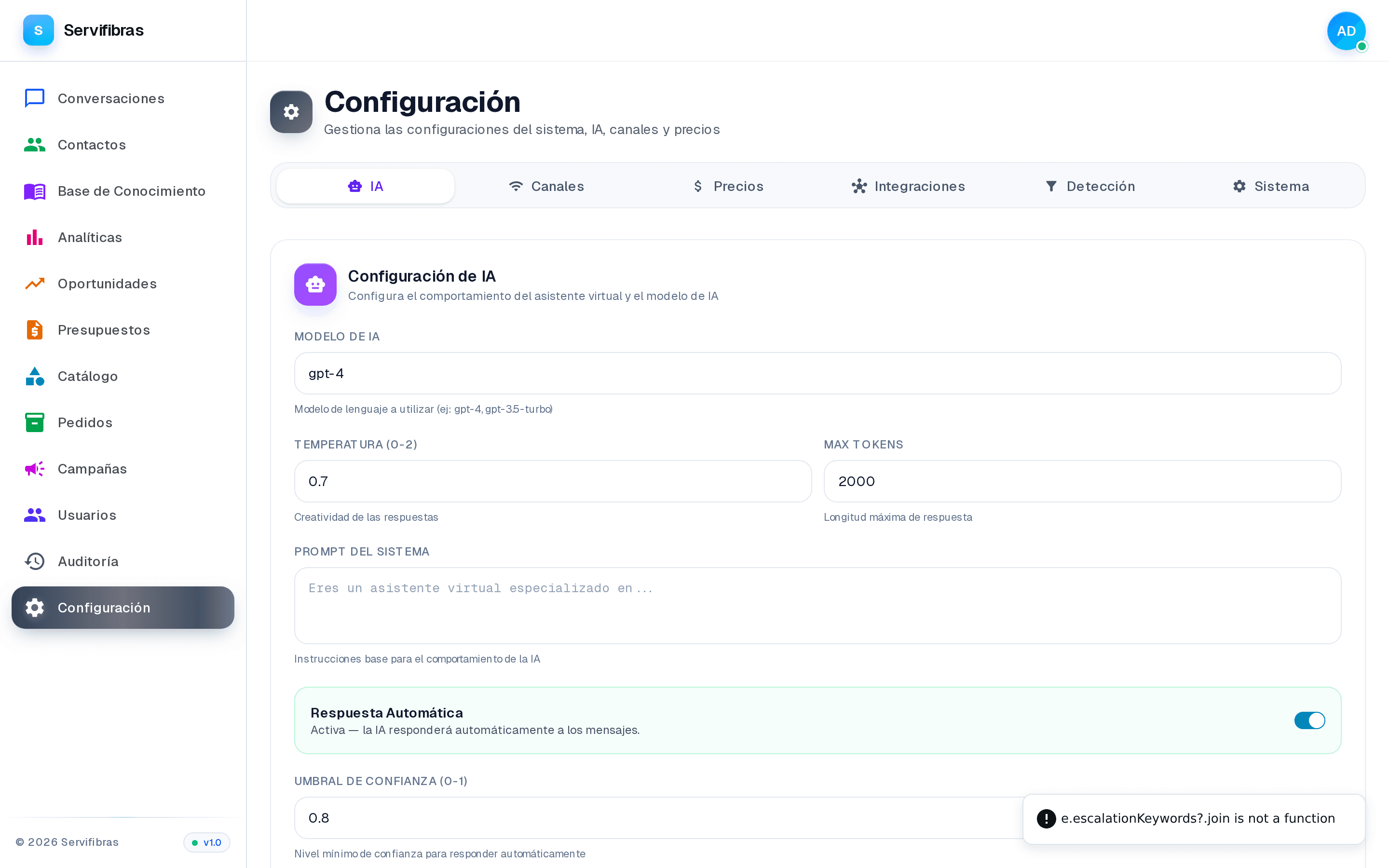Click the gear icon in Sistema tab
Viewport: 1389px width, 868px height.
pyautogui.click(x=1239, y=186)
